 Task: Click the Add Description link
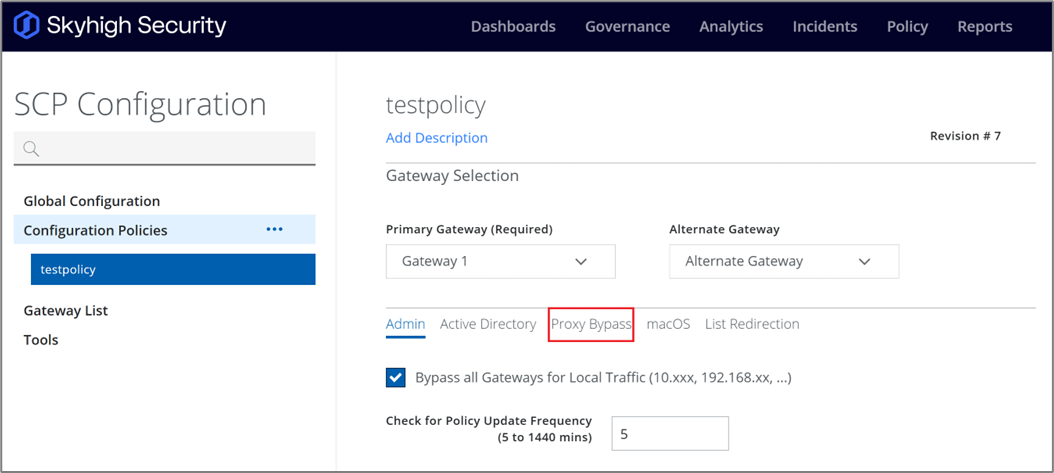(x=437, y=138)
